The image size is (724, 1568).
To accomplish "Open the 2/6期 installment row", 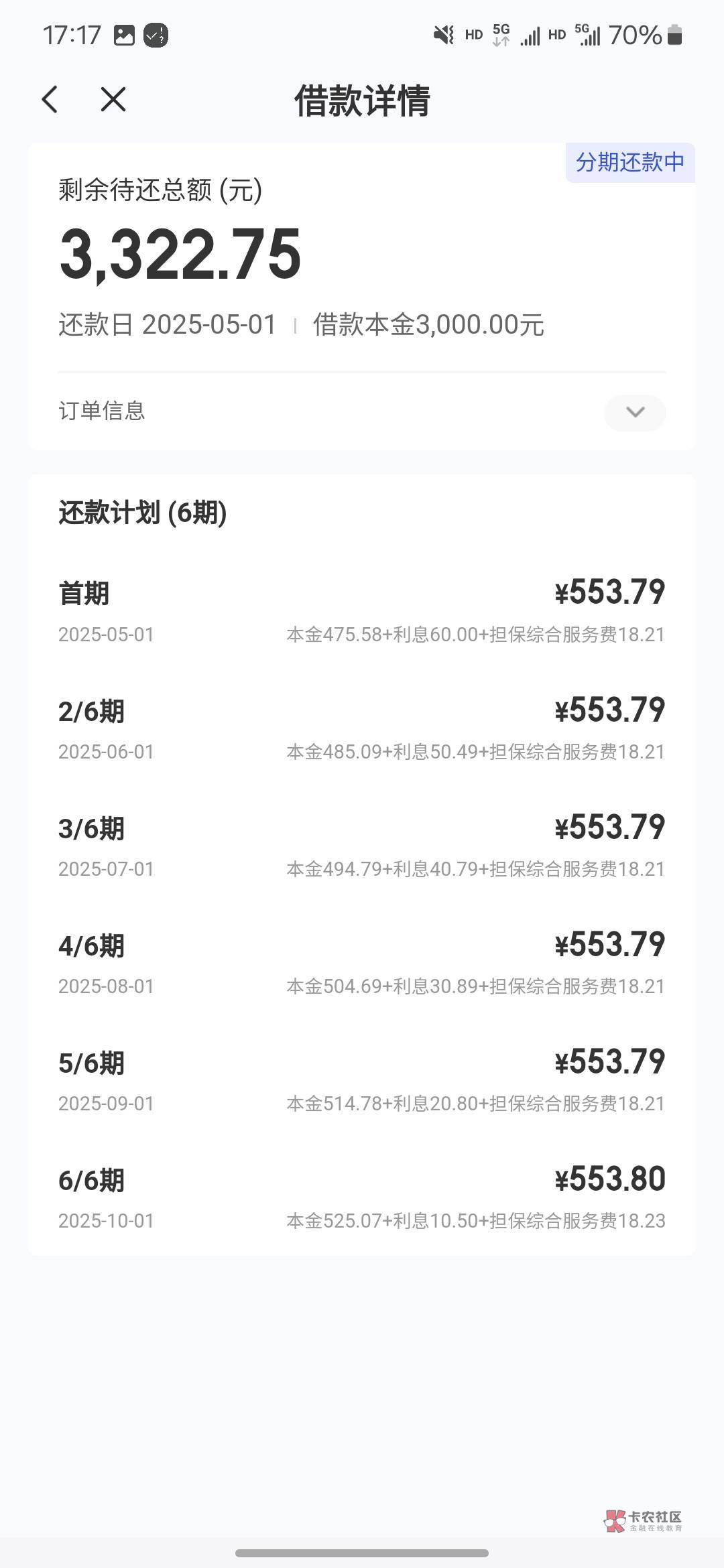I will coord(362,728).
